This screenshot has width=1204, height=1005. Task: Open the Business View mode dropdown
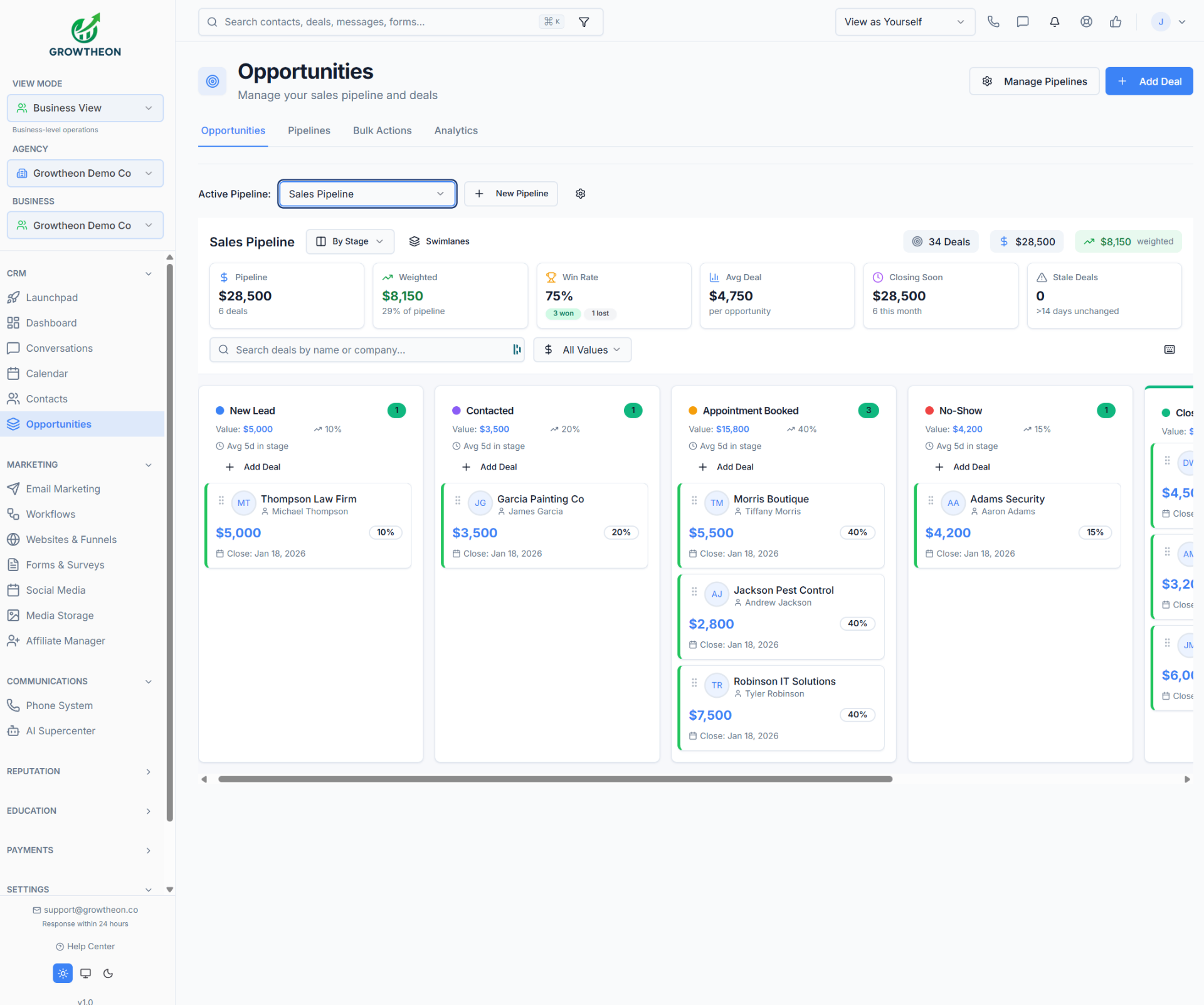85,108
